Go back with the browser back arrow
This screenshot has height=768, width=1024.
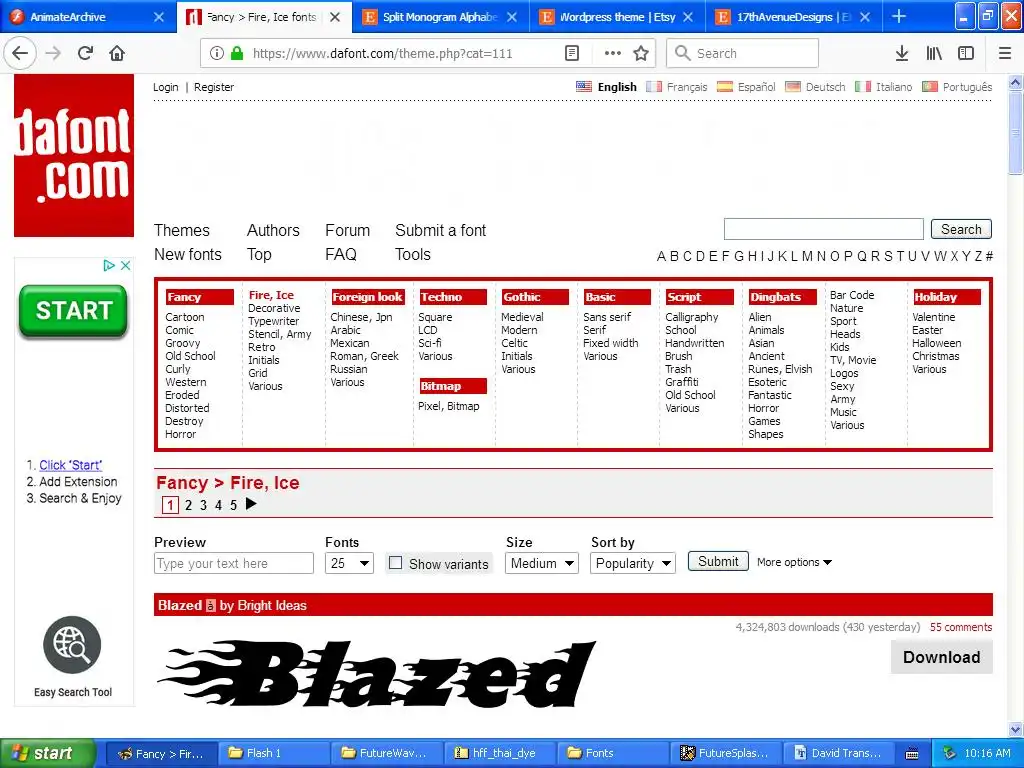[x=20, y=54]
